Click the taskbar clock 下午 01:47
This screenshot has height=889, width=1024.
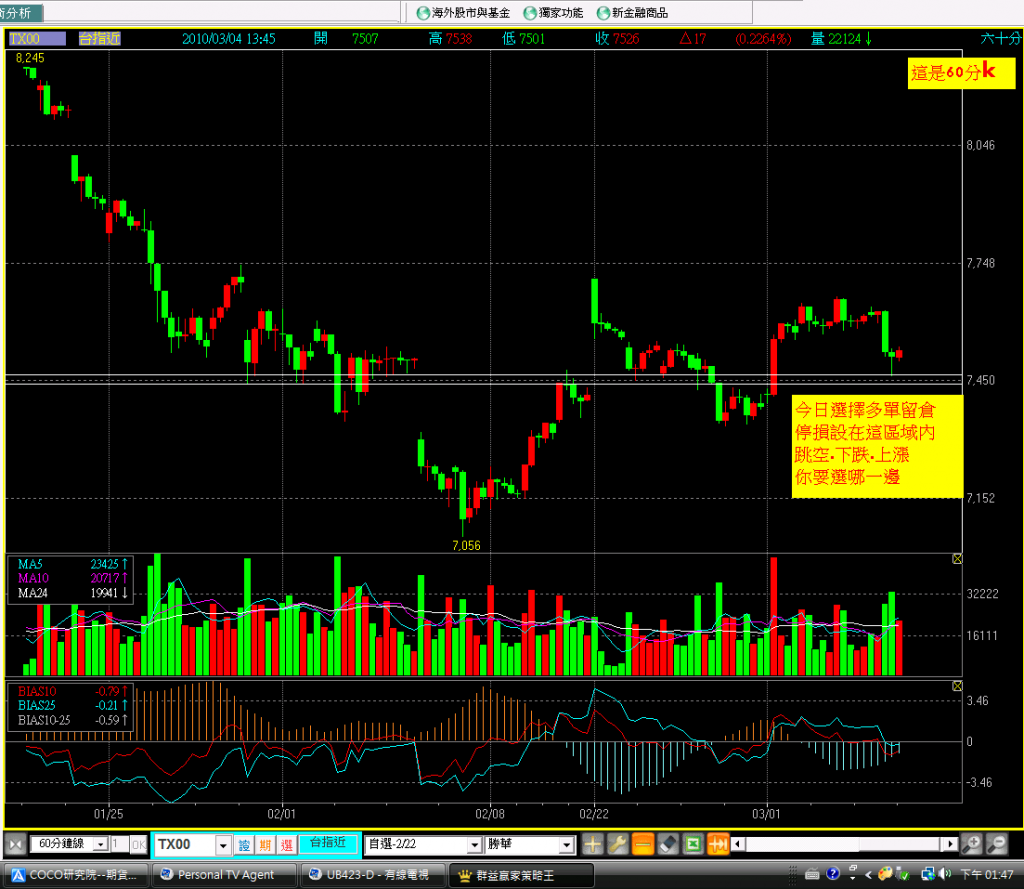(x=987, y=874)
